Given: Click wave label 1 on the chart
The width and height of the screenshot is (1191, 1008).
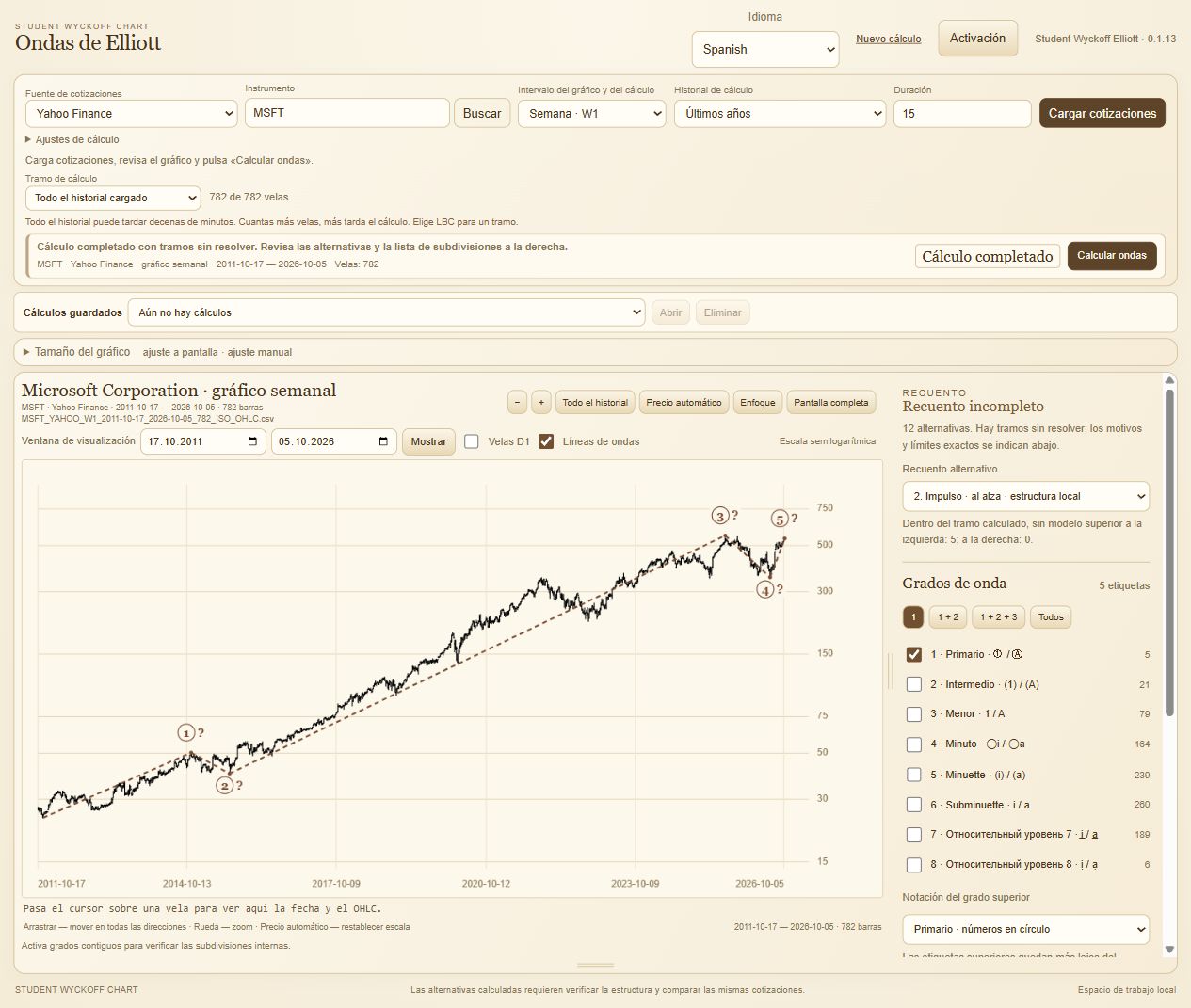Looking at the screenshot, I should (x=186, y=733).
